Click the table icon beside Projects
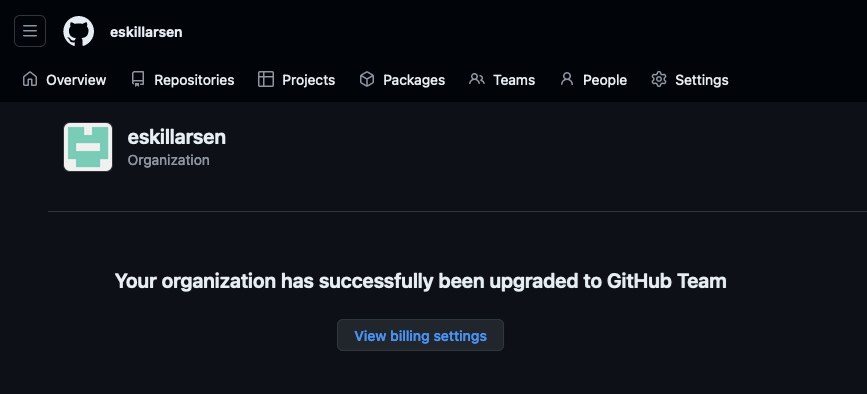The width and height of the screenshot is (867, 394). pos(266,80)
